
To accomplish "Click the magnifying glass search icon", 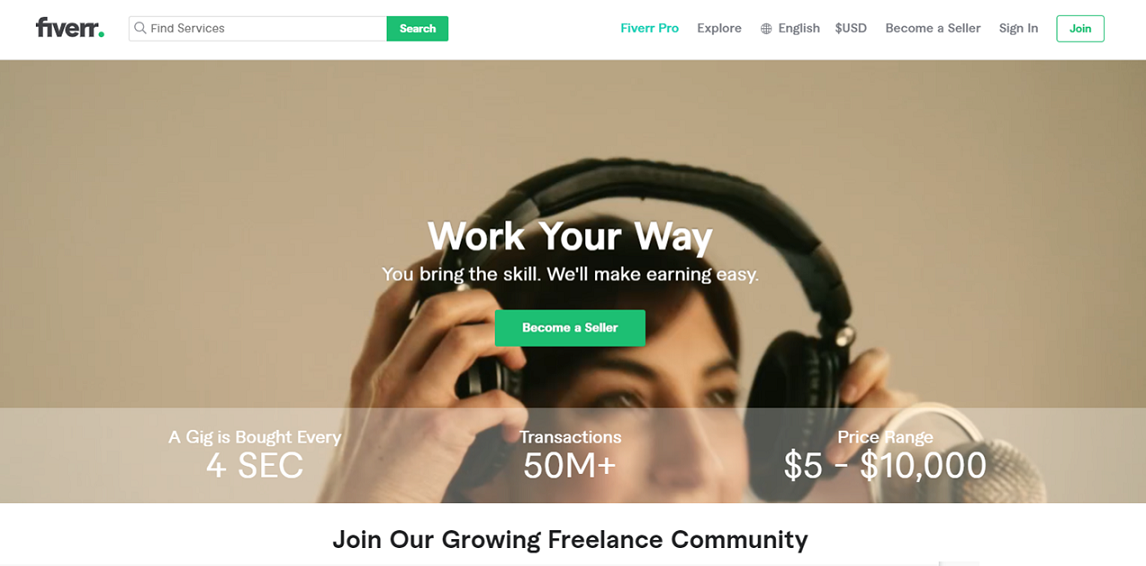I will click(x=140, y=29).
